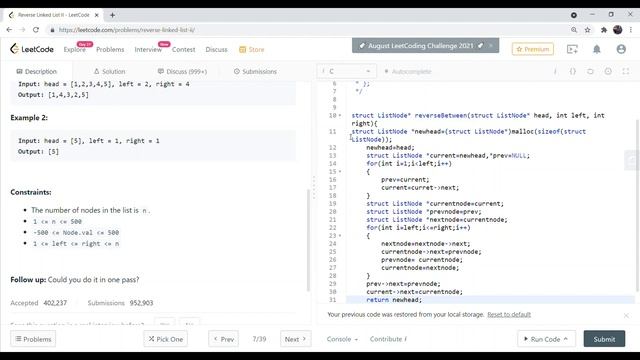640x360 pixels.
Task: Open the Interview navigation item
Action: pos(148,49)
